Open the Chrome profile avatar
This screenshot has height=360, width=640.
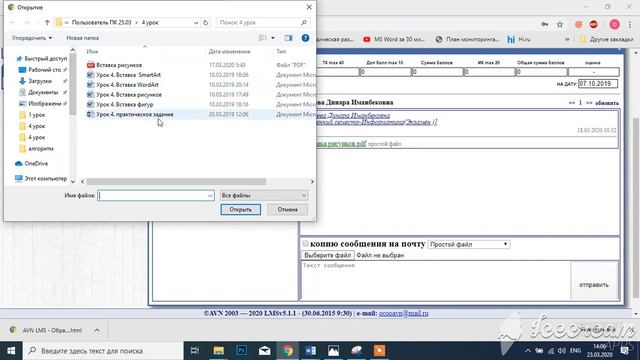point(615,24)
